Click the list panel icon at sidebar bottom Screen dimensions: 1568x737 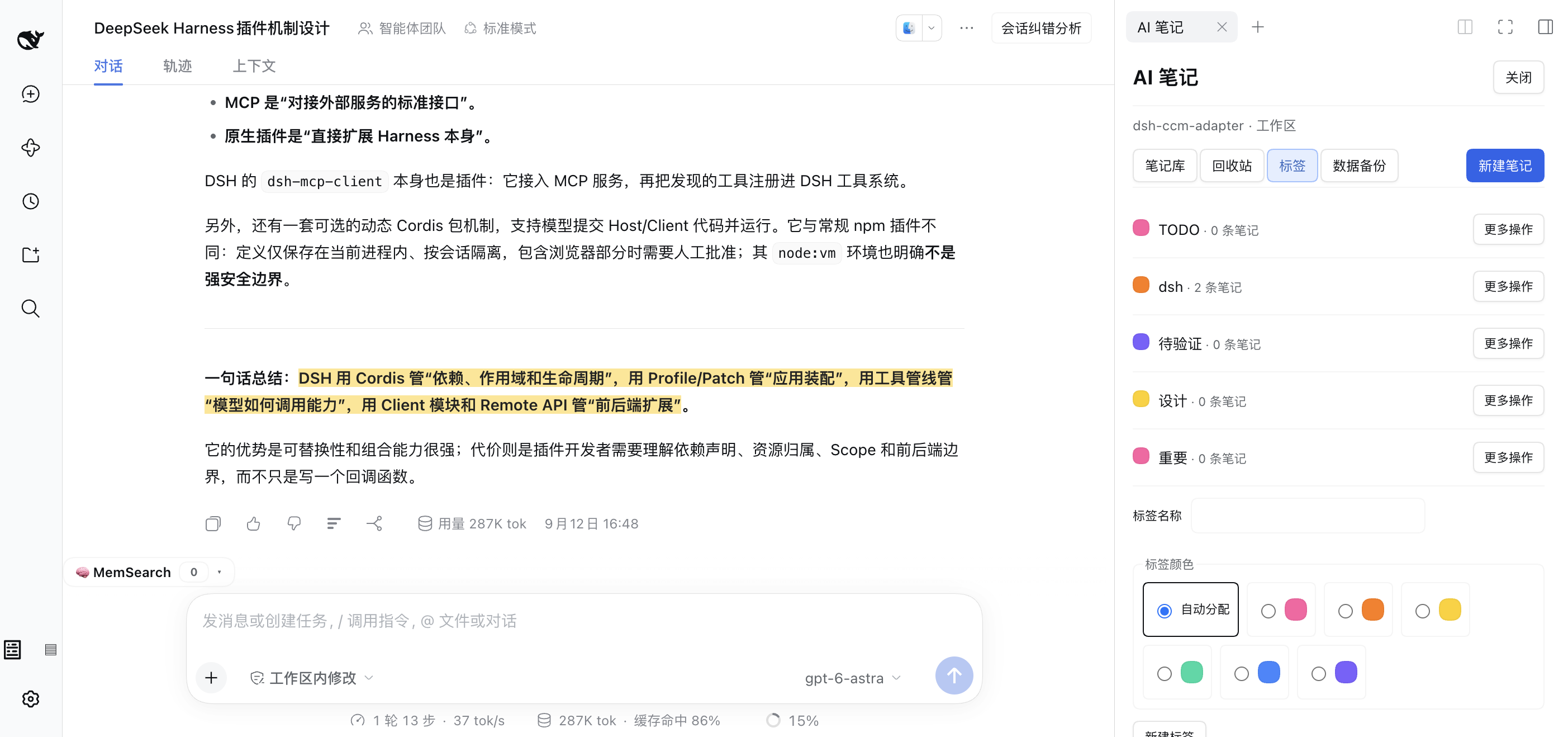click(x=12, y=649)
